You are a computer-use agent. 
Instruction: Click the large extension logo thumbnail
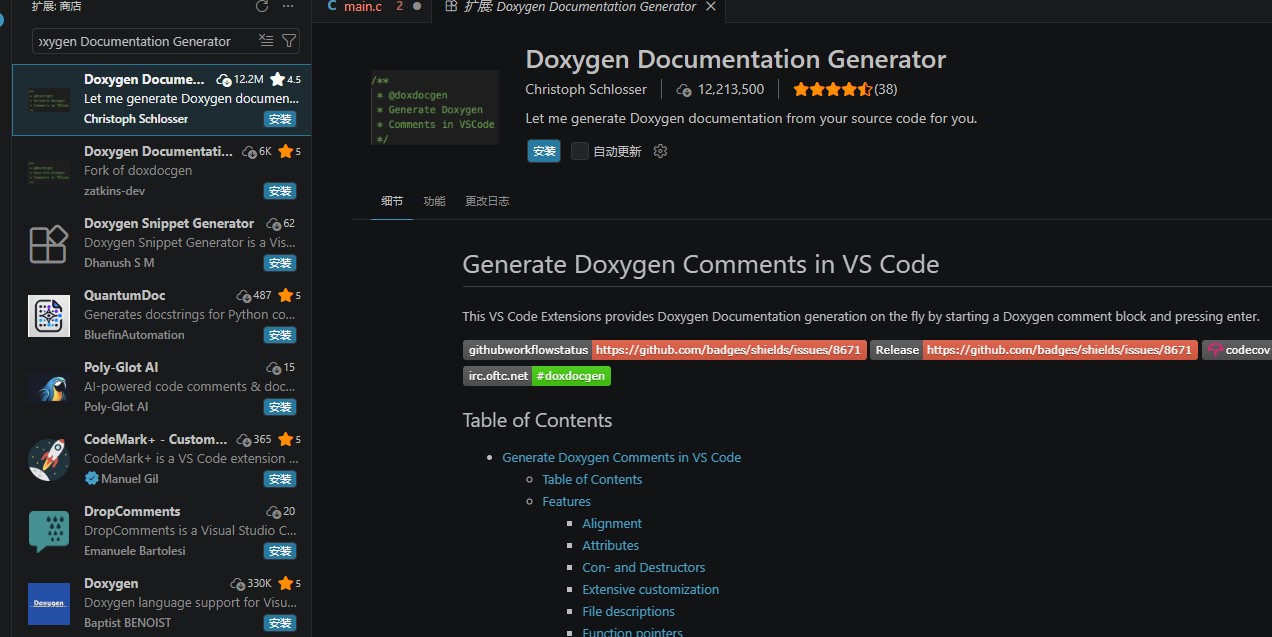click(434, 108)
